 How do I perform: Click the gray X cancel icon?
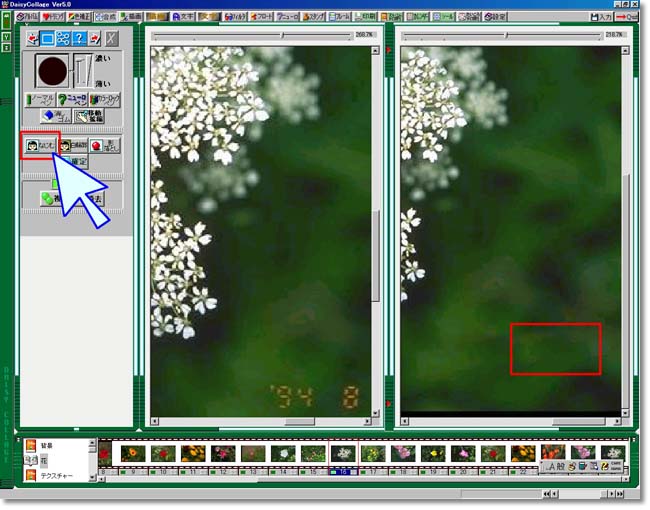pos(111,39)
